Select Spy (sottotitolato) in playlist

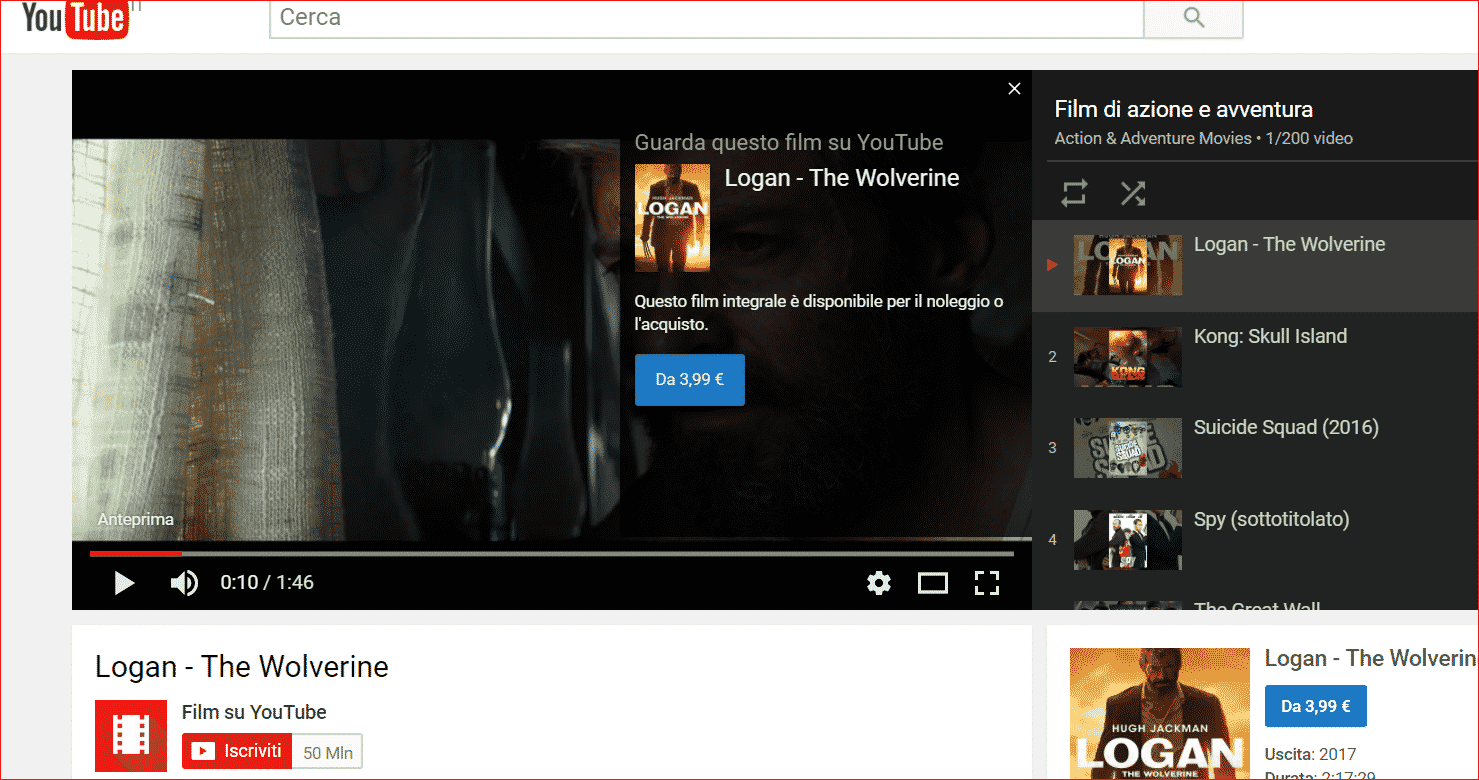click(x=1256, y=540)
